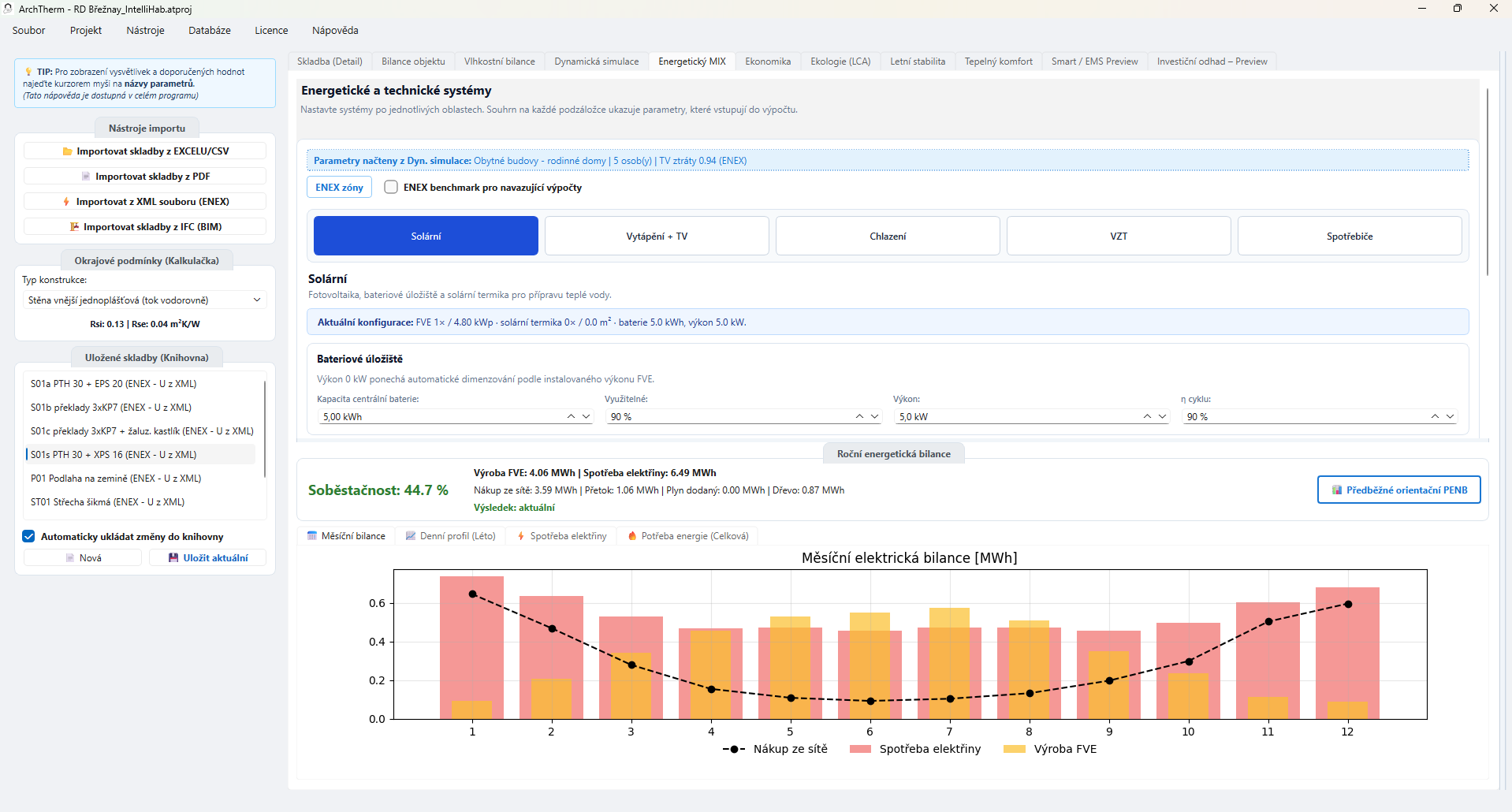Click the page icon on the Nová button
Viewport: 1512px width, 812px height.
click(x=69, y=558)
